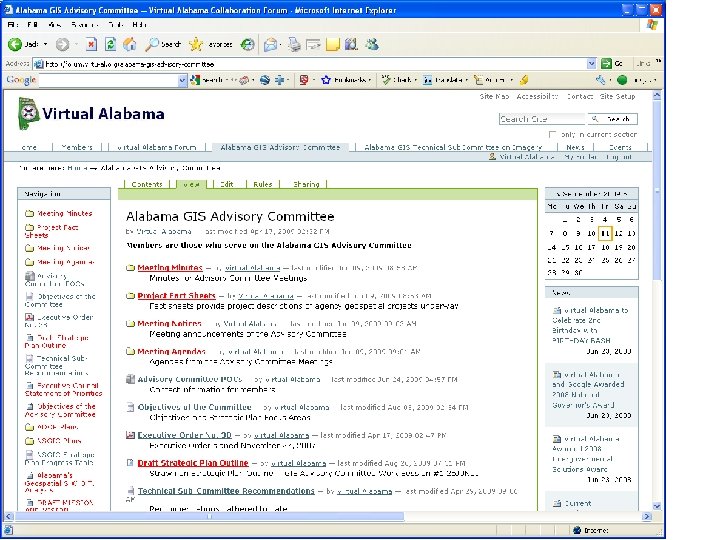
Task: Select day 11 in the calendar
Action: (x=605, y=233)
